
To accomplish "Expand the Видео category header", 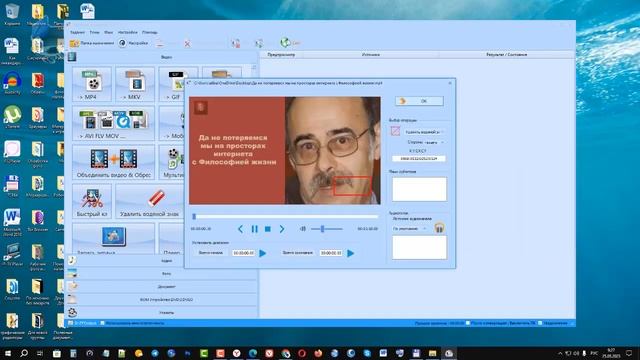I will [162, 57].
